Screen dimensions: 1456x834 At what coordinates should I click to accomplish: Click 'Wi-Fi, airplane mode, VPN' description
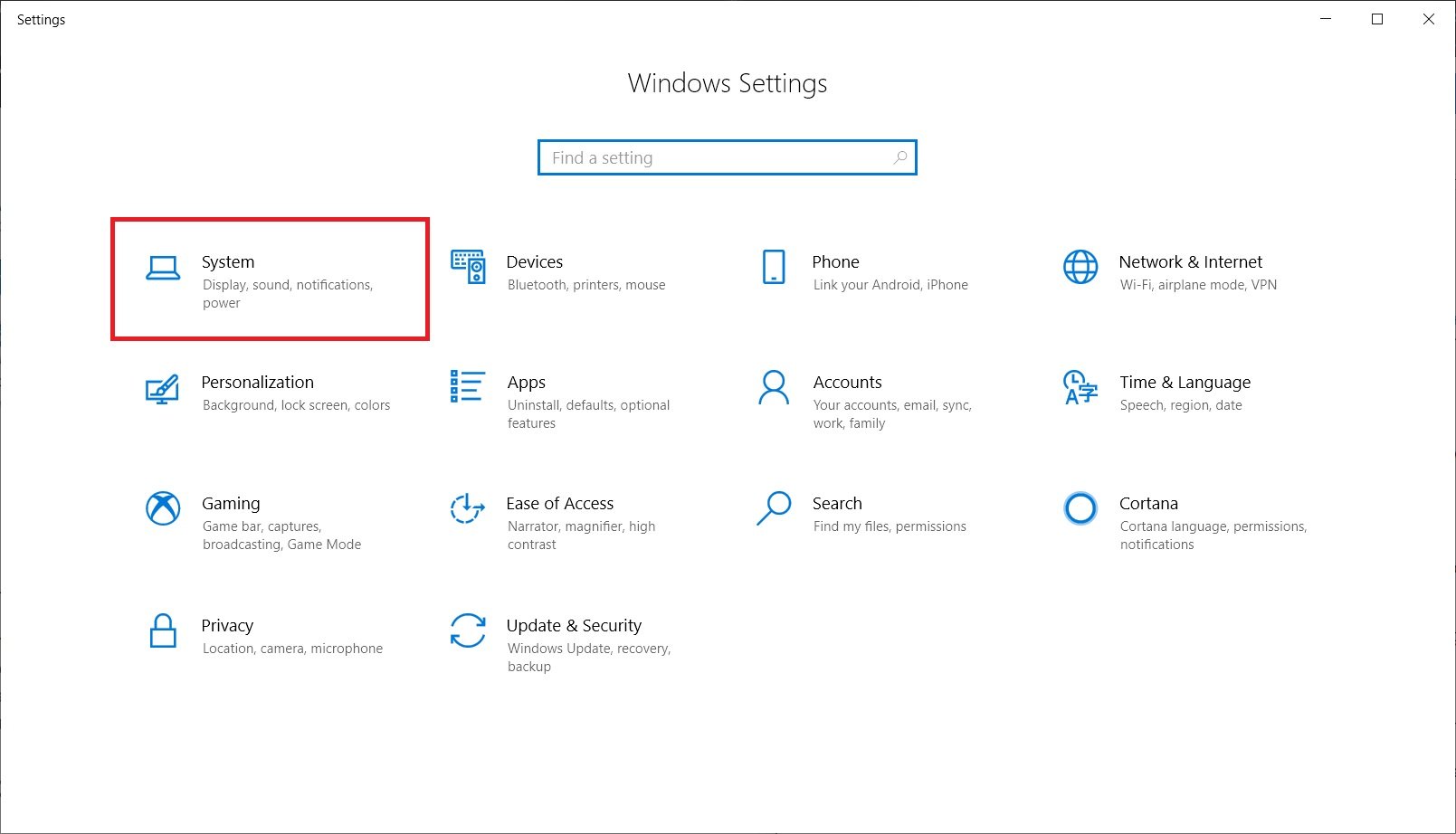[x=1198, y=285]
